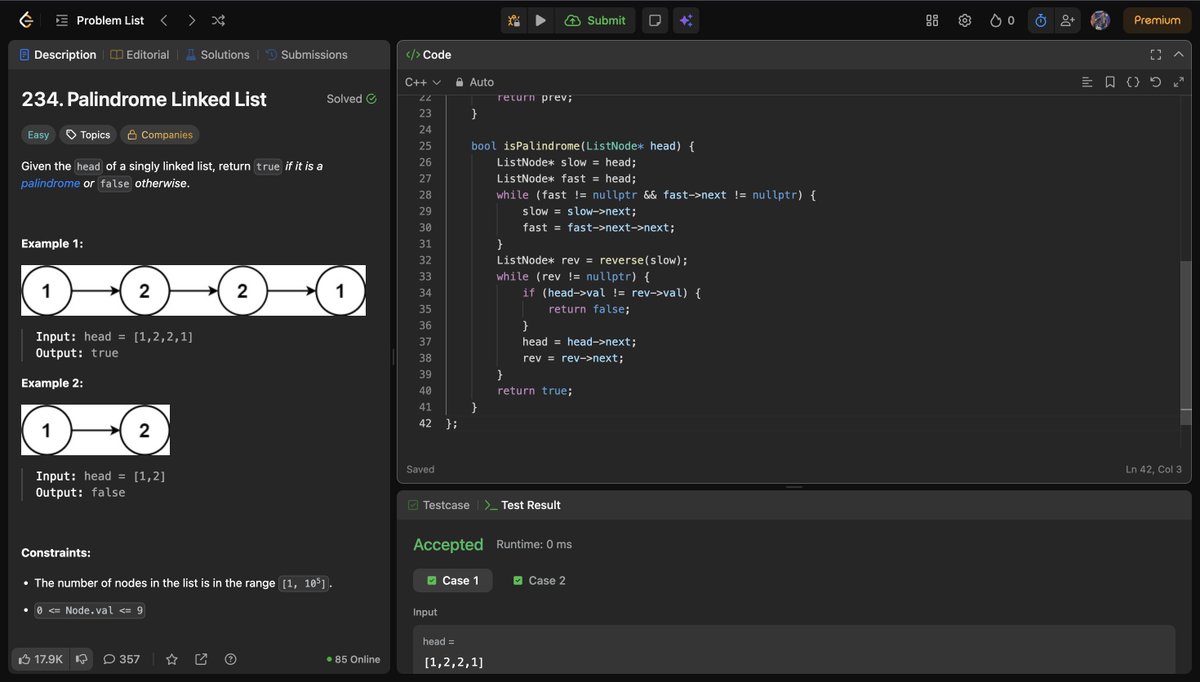Click the line 25 isPalindrome declaration
Viewport: 1200px width, 682px height.
point(582,146)
